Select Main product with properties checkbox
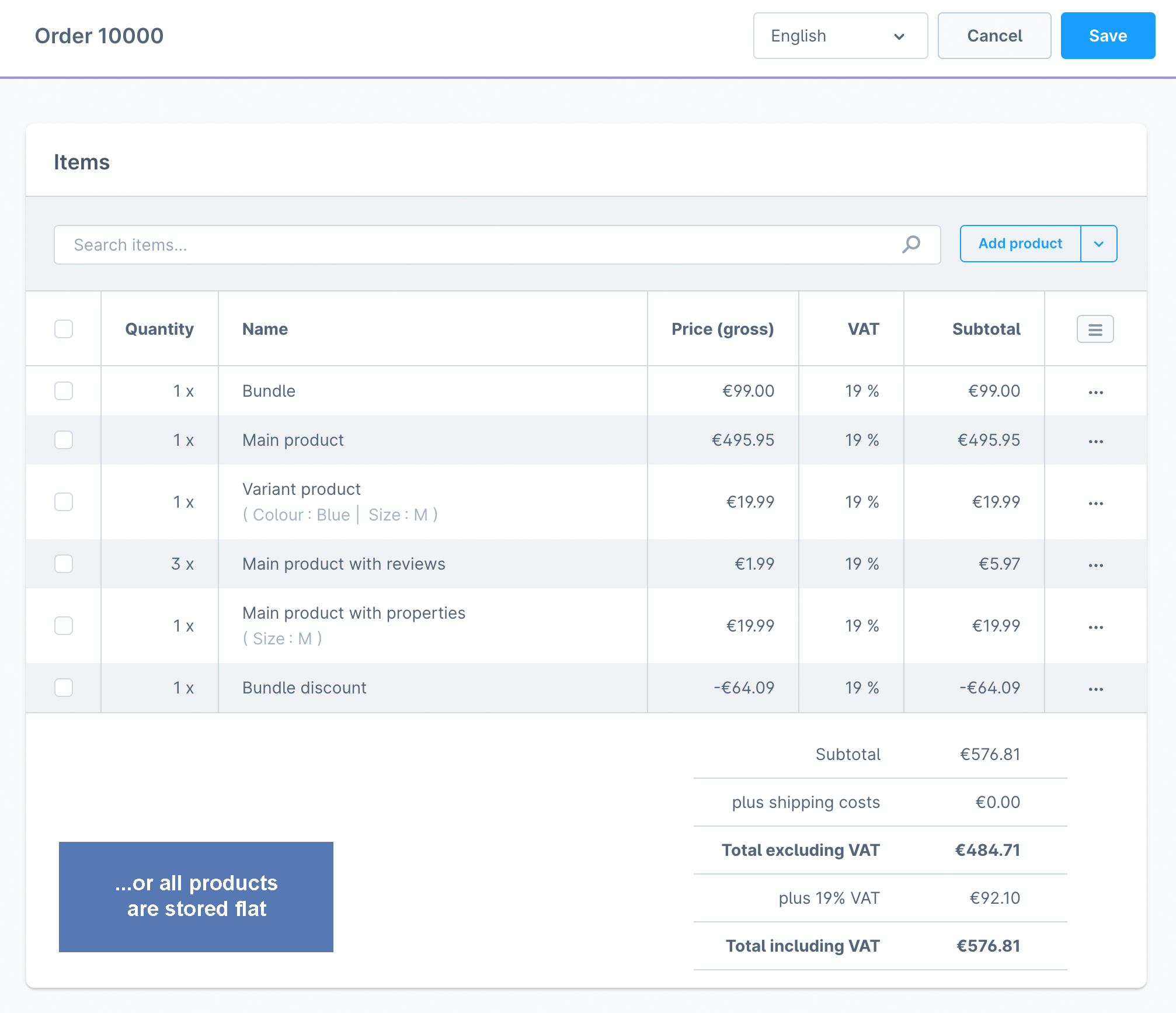The width and height of the screenshot is (1176, 1013). tap(64, 626)
